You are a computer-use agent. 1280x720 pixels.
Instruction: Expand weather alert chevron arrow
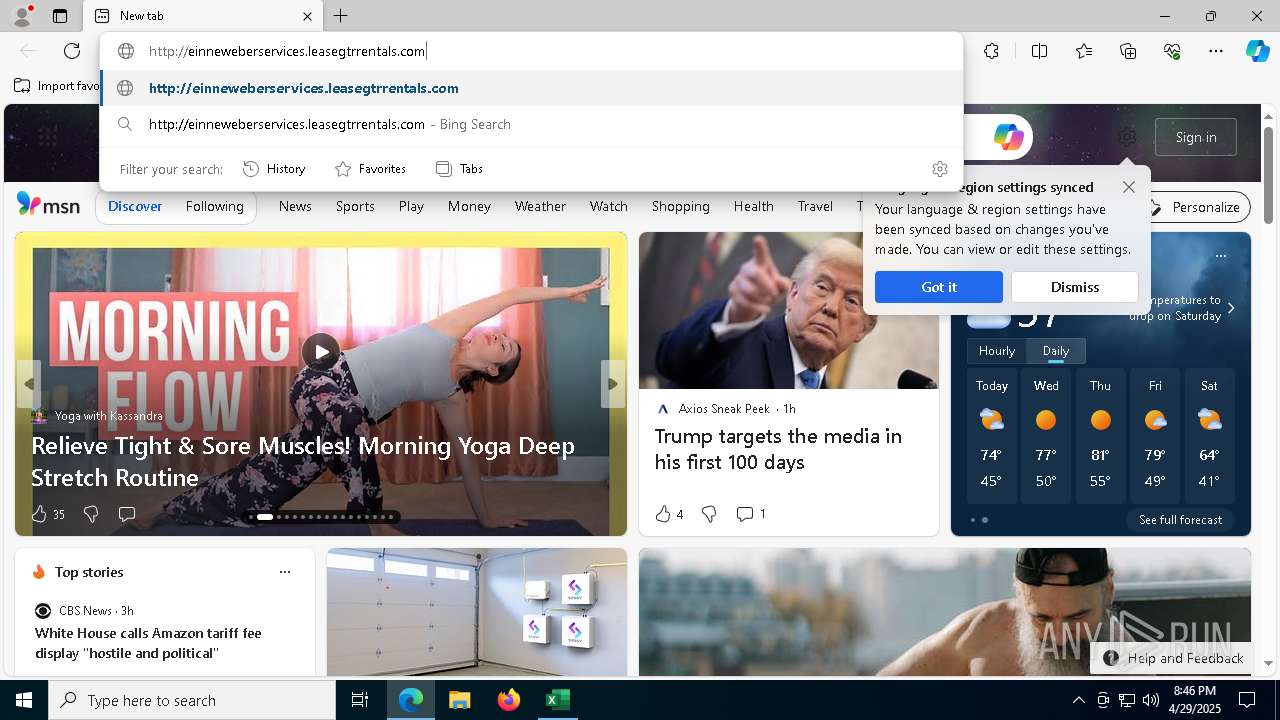click(x=1231, y=308)
